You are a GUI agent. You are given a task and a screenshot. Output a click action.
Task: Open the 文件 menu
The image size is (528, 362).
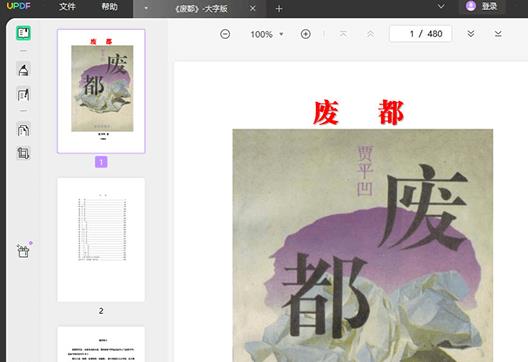(x=67, y=7)
